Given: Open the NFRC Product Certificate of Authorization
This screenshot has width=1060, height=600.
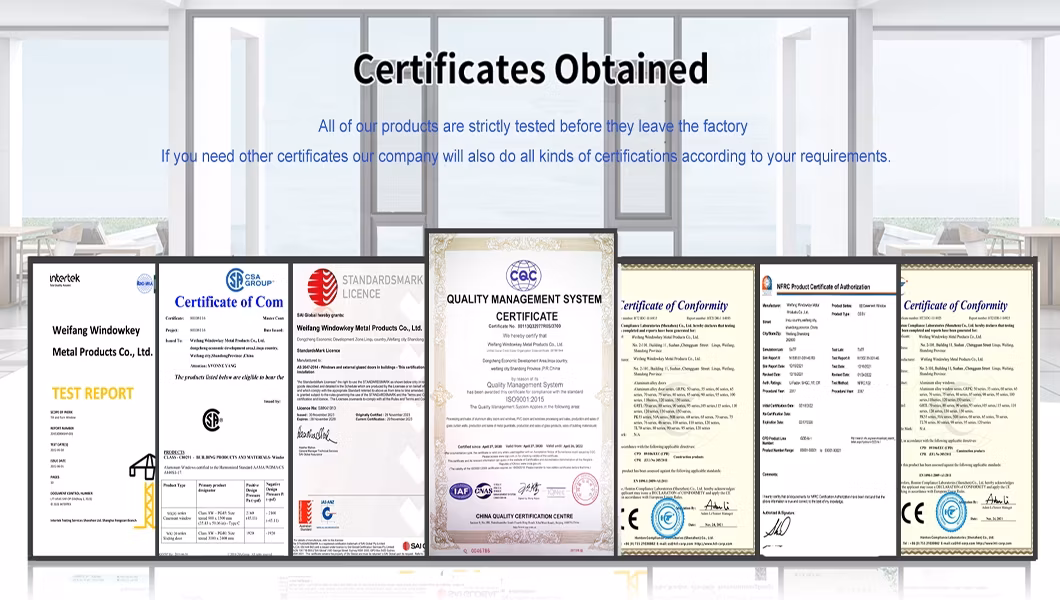Looking at the screenshot, I should click(828, 409).
